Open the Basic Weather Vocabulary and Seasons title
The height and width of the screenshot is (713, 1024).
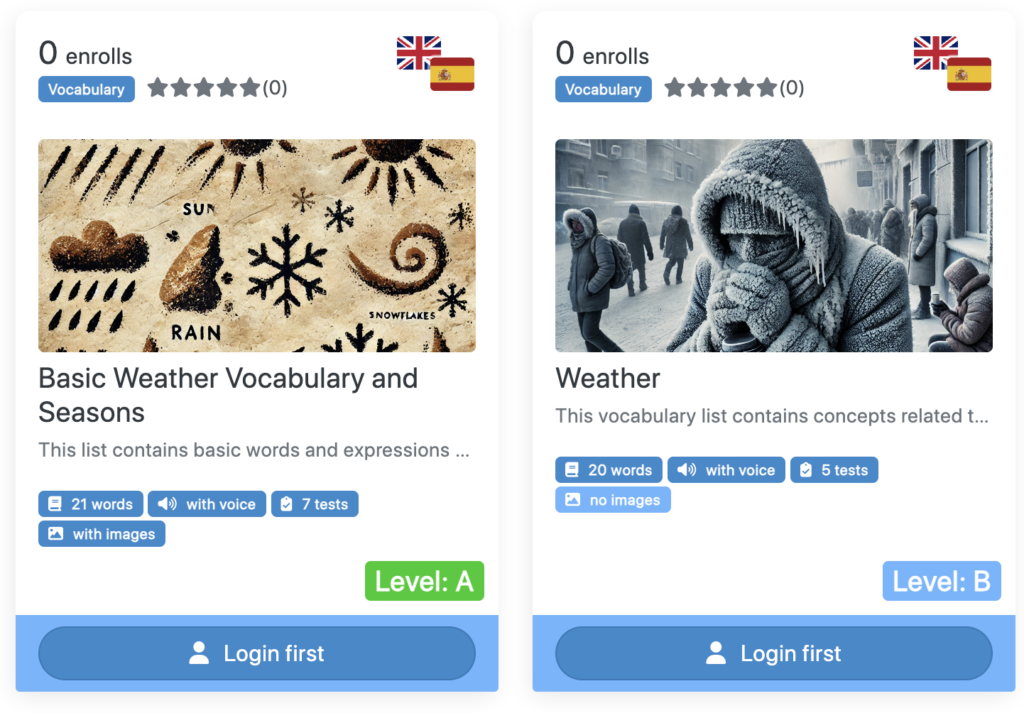pyautogui.click(x=229, y=395)
